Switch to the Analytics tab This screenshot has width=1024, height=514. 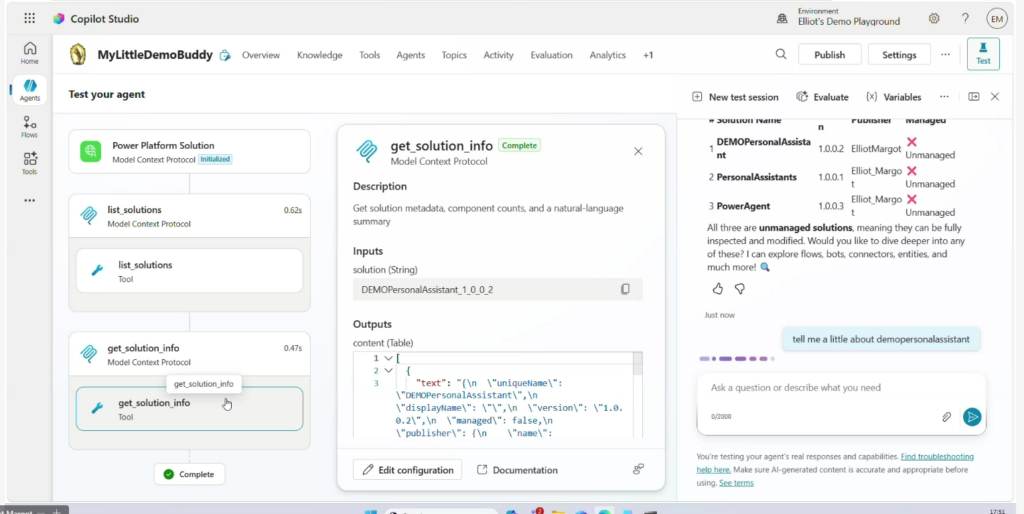coord(607,55)
